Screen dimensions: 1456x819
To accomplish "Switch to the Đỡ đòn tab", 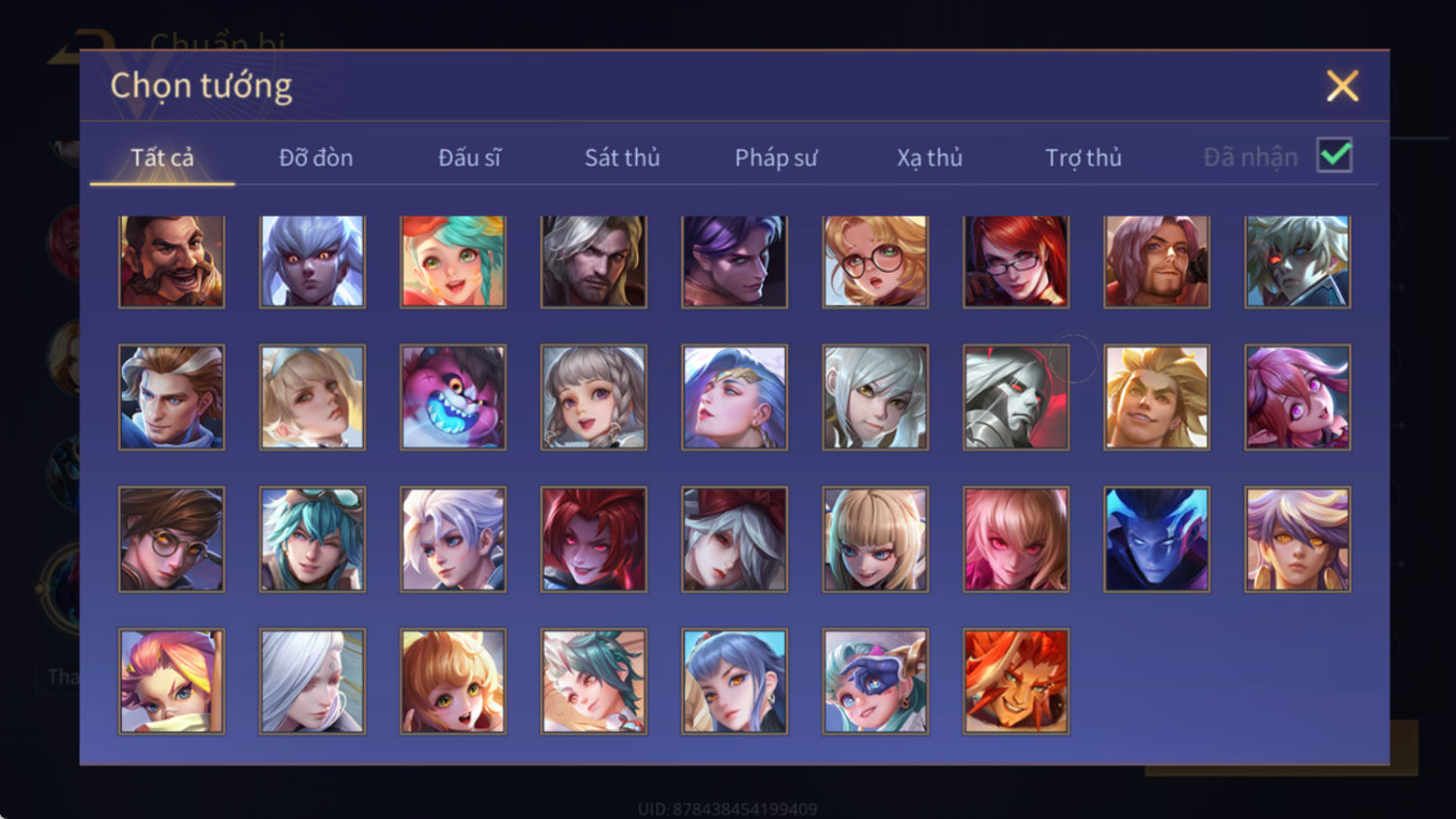I will click(316, 157).
